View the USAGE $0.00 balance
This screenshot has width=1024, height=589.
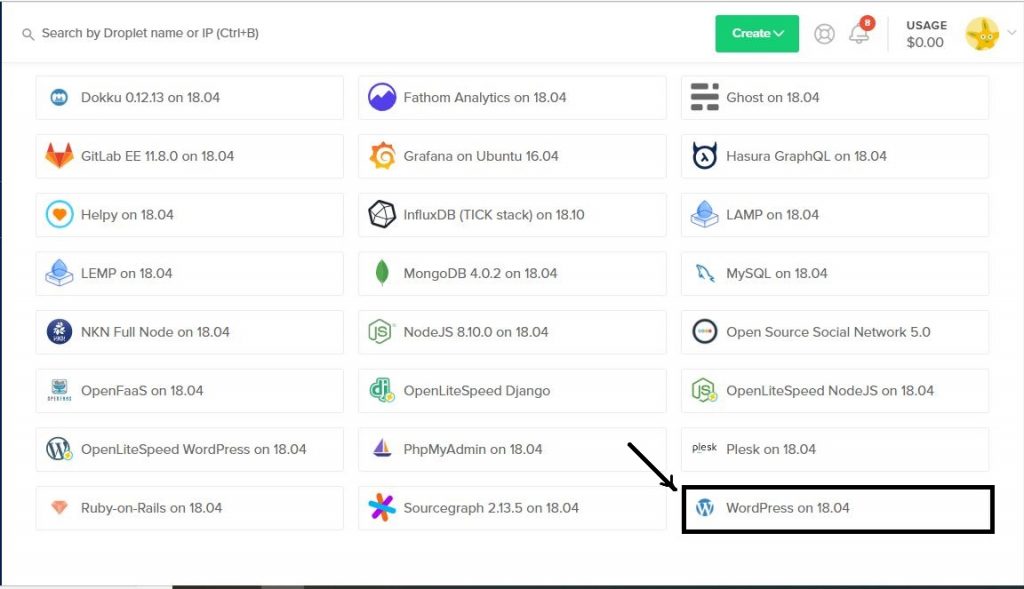[926, 34]
